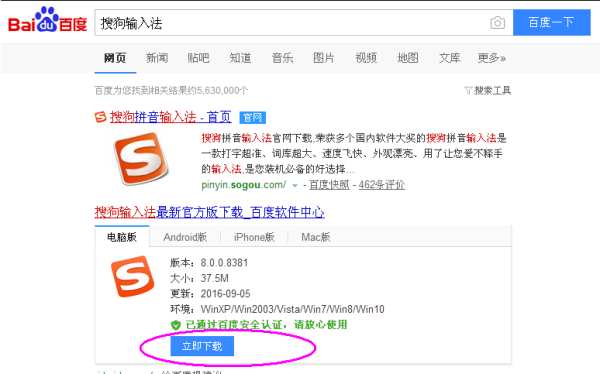The image size is (600, 374).
Task: Go to the 知道 tab
Action: (x=240, y=58)
